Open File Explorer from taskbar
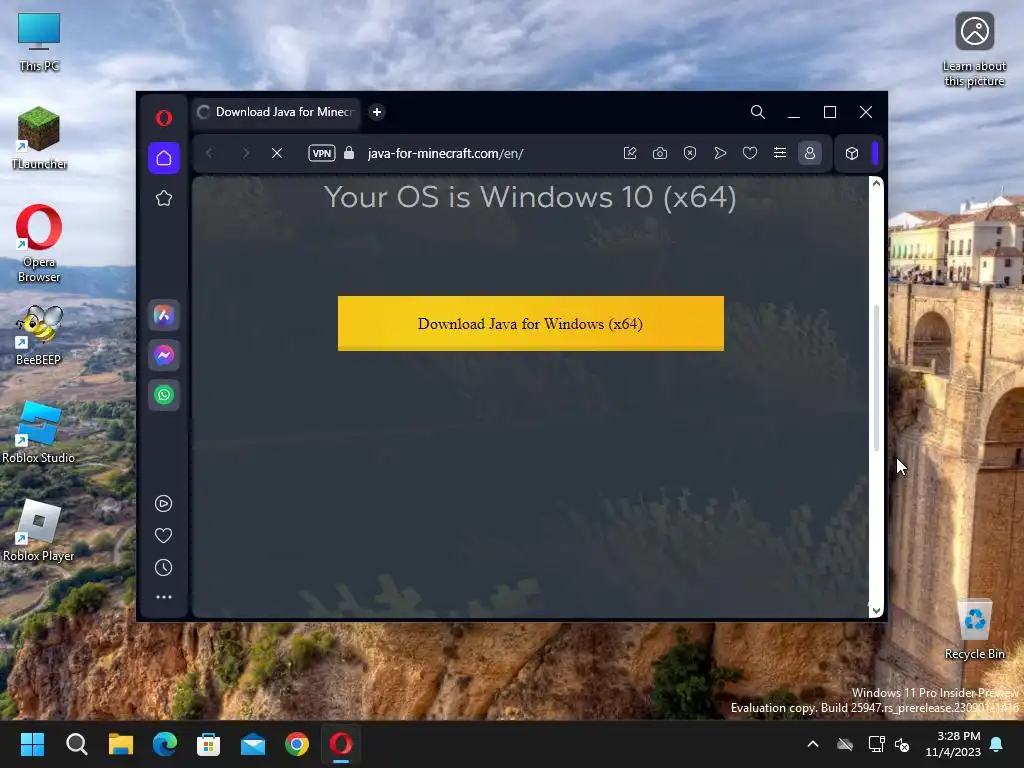The image size is (1024, 768). (121, 744)
